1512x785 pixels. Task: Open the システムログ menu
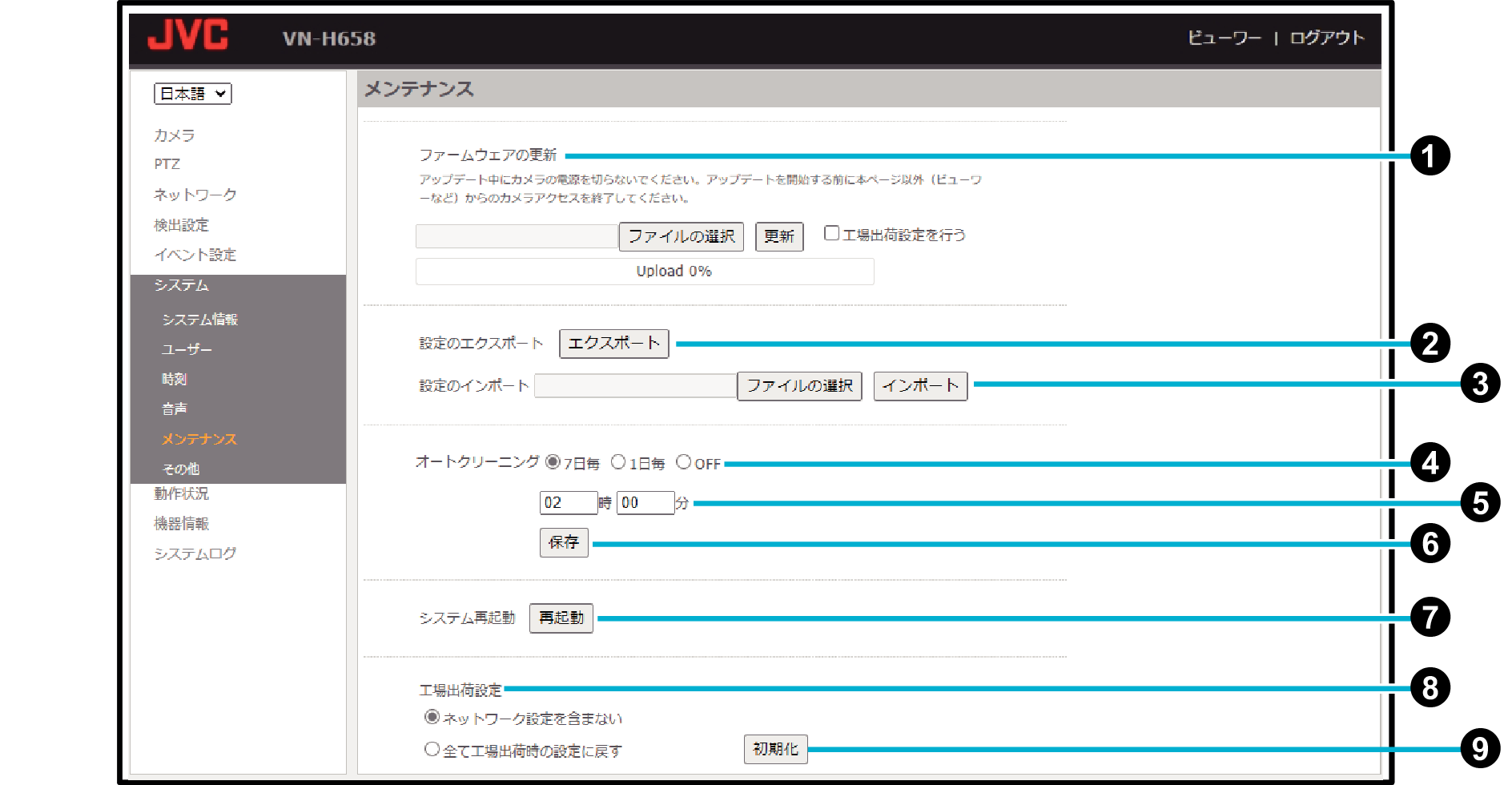click(195, 554)
